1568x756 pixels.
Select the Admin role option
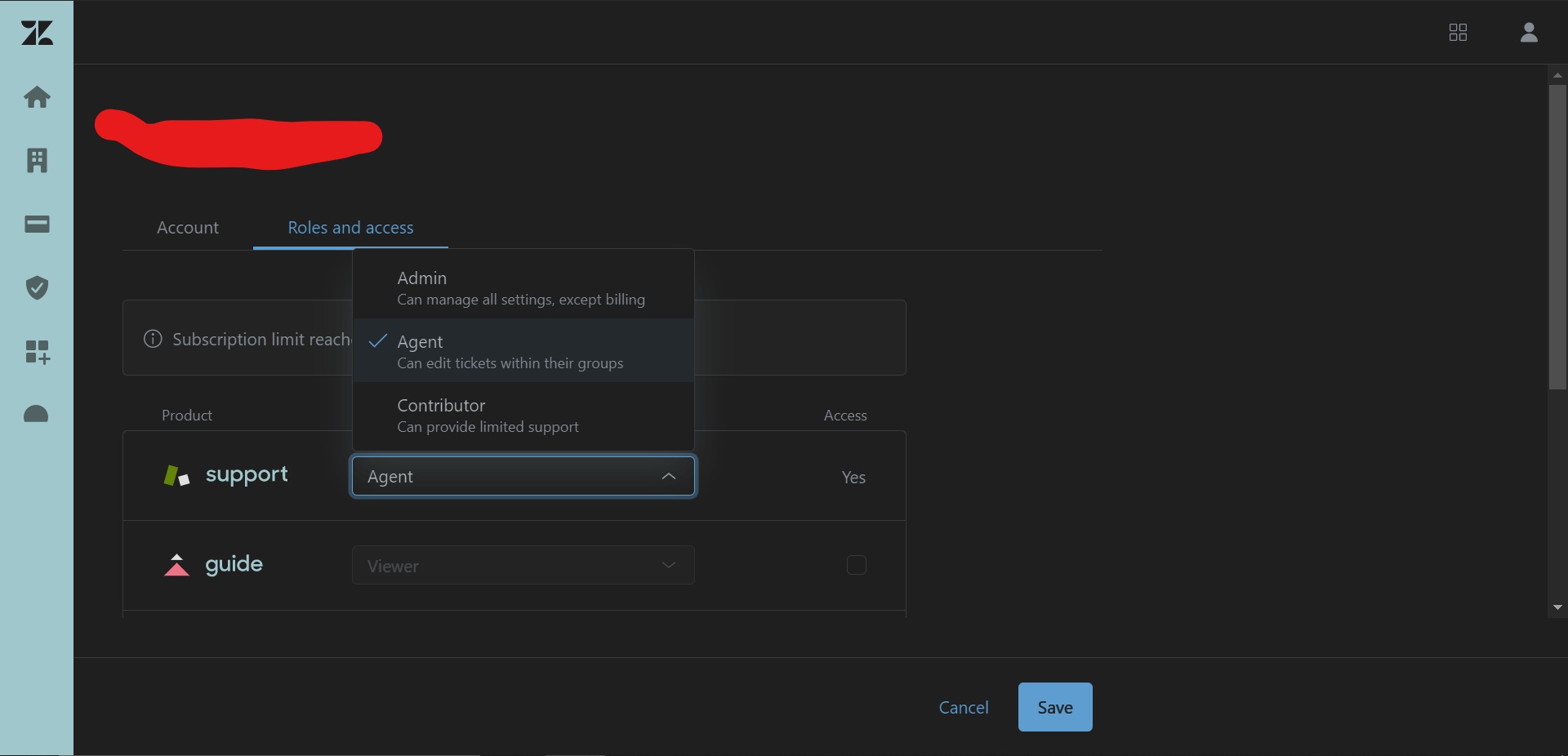coord(522,287)
